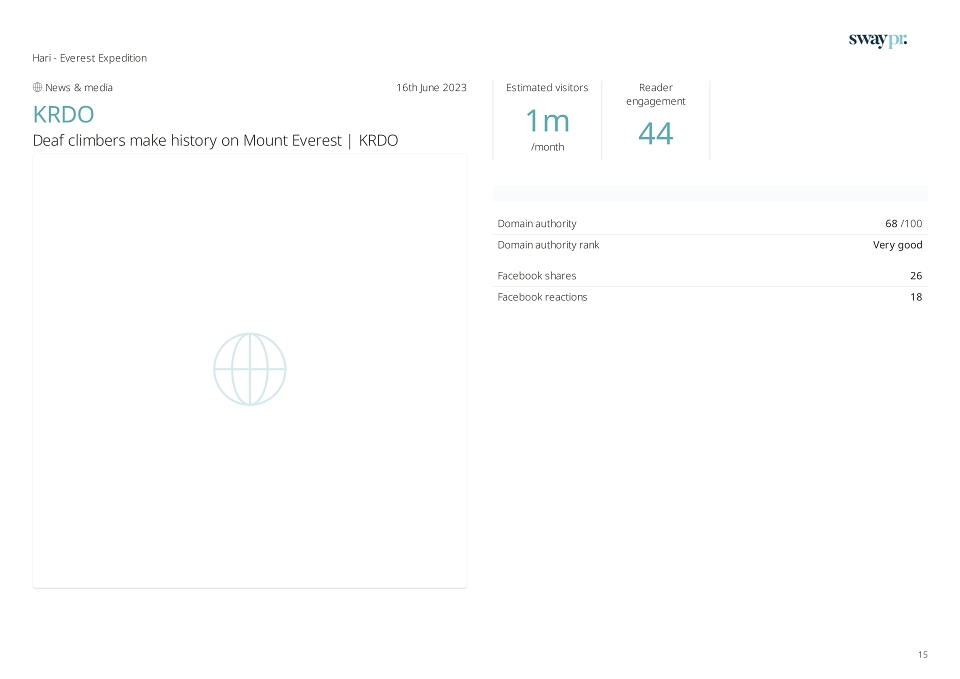Click the '/month' text

pos(547,147)
